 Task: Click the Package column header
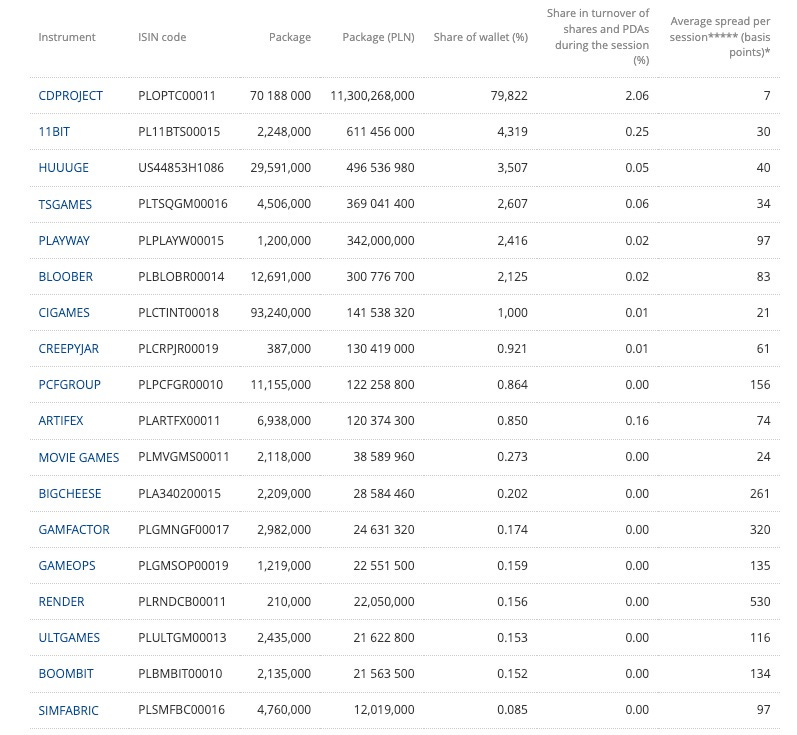point(290,37)
